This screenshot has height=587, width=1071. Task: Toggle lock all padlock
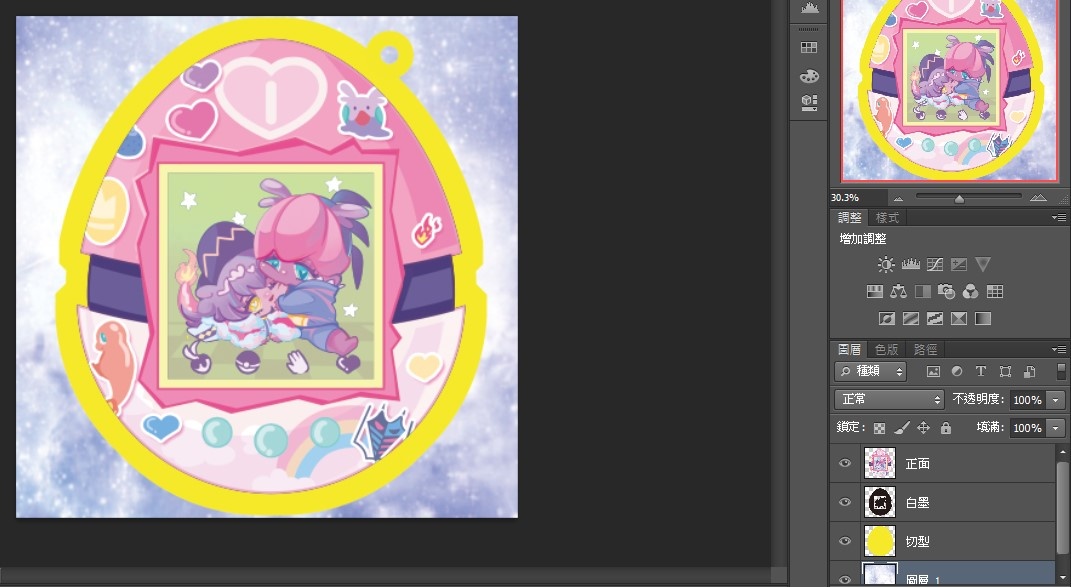pos(946,428)
